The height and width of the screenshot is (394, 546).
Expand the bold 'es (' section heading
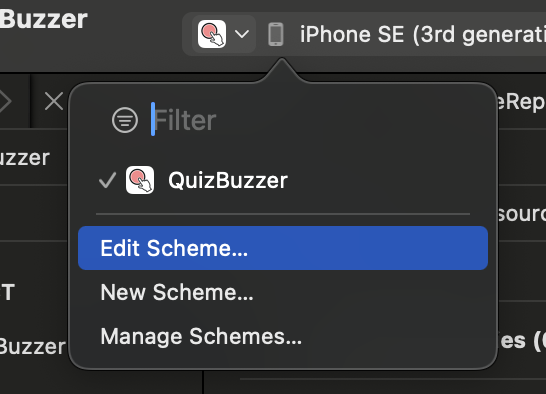(522, 340)
